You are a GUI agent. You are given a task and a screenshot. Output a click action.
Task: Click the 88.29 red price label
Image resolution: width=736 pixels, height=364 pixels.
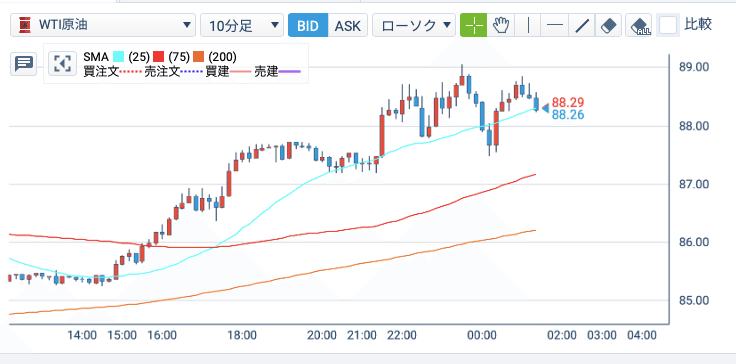[568, 102]
